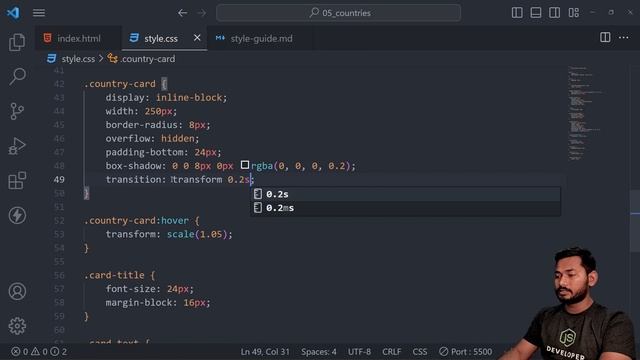Select the 0.2s autocomplete suggestion
The width and height of the screenshot is (640, 360).
(405, 194)
